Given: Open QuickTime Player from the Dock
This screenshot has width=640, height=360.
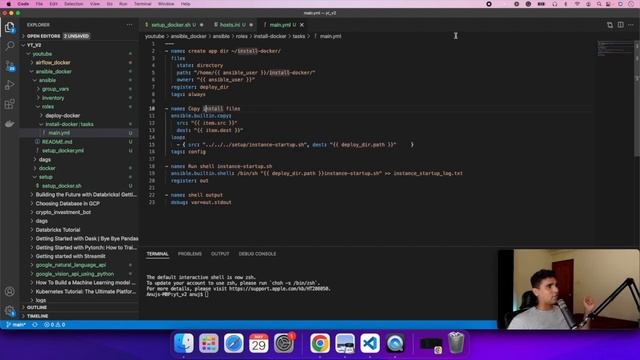Looking at the screenshot, I should 395,343.
